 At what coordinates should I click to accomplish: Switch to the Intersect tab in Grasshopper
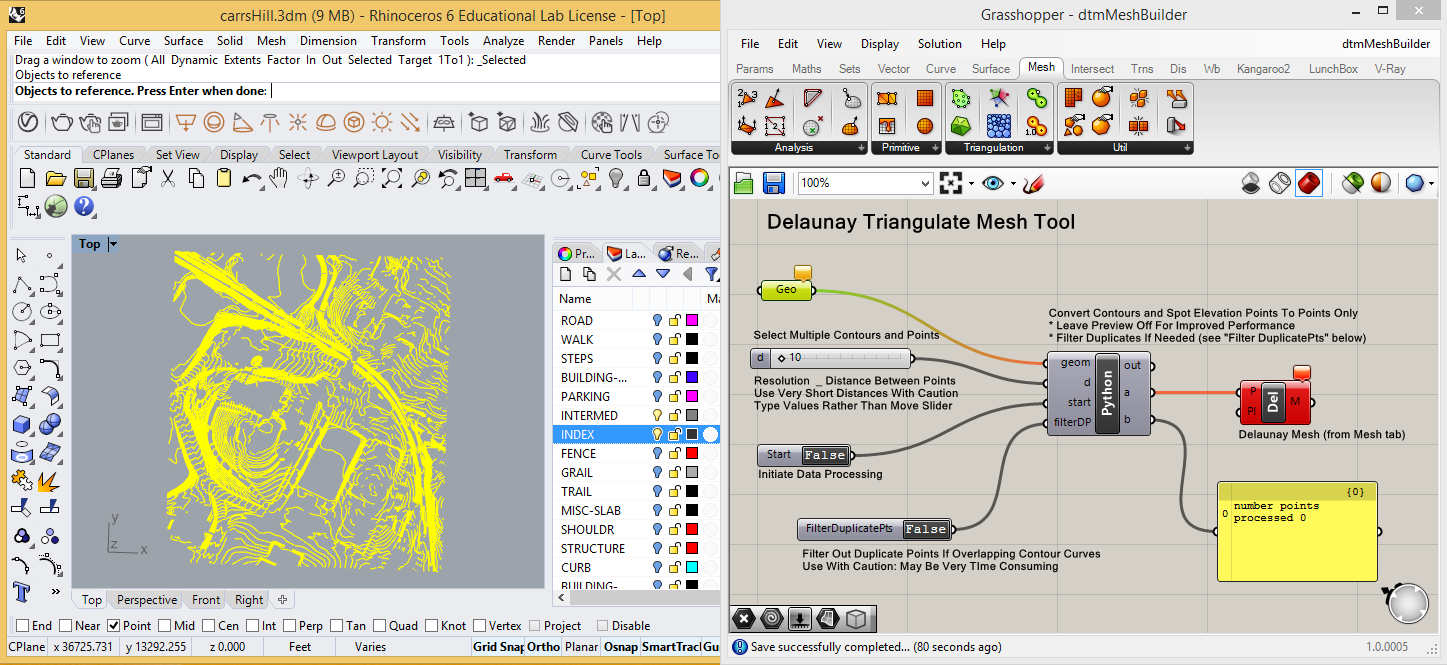(x=1092, y=69)
